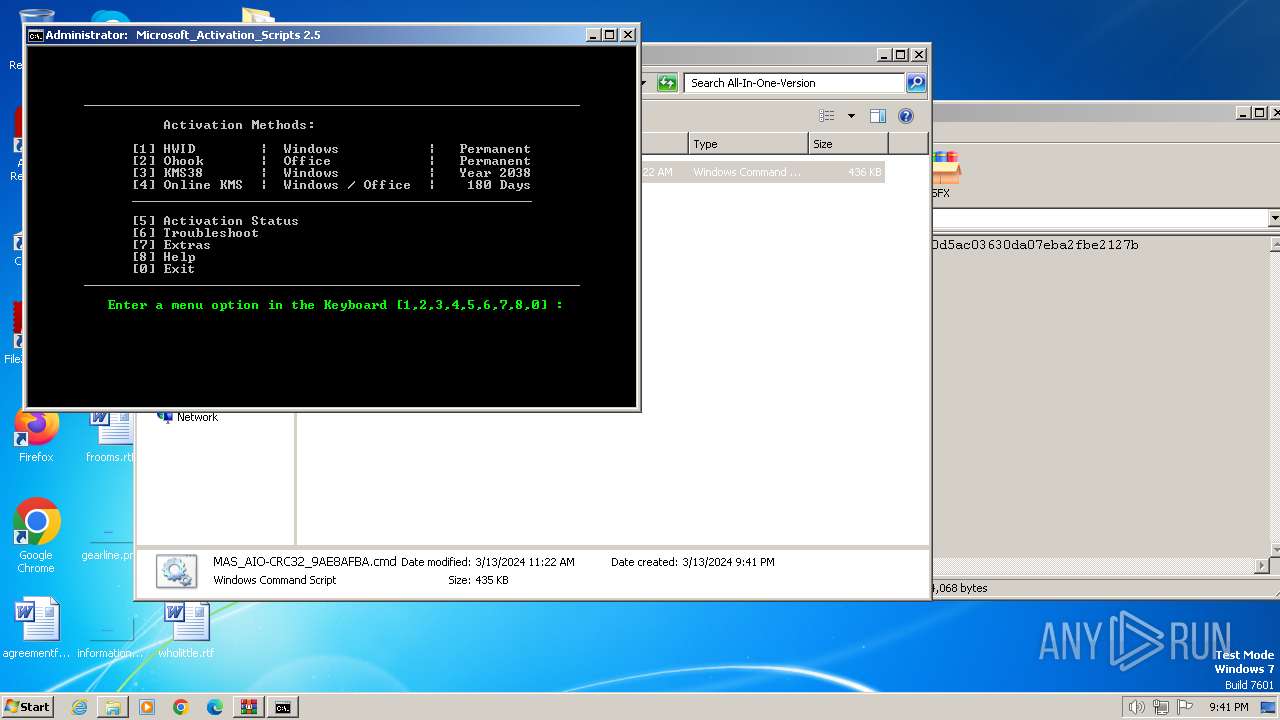Launch Chrome from the taskbar
The image size is (1280, 720).
click(181, 707)
